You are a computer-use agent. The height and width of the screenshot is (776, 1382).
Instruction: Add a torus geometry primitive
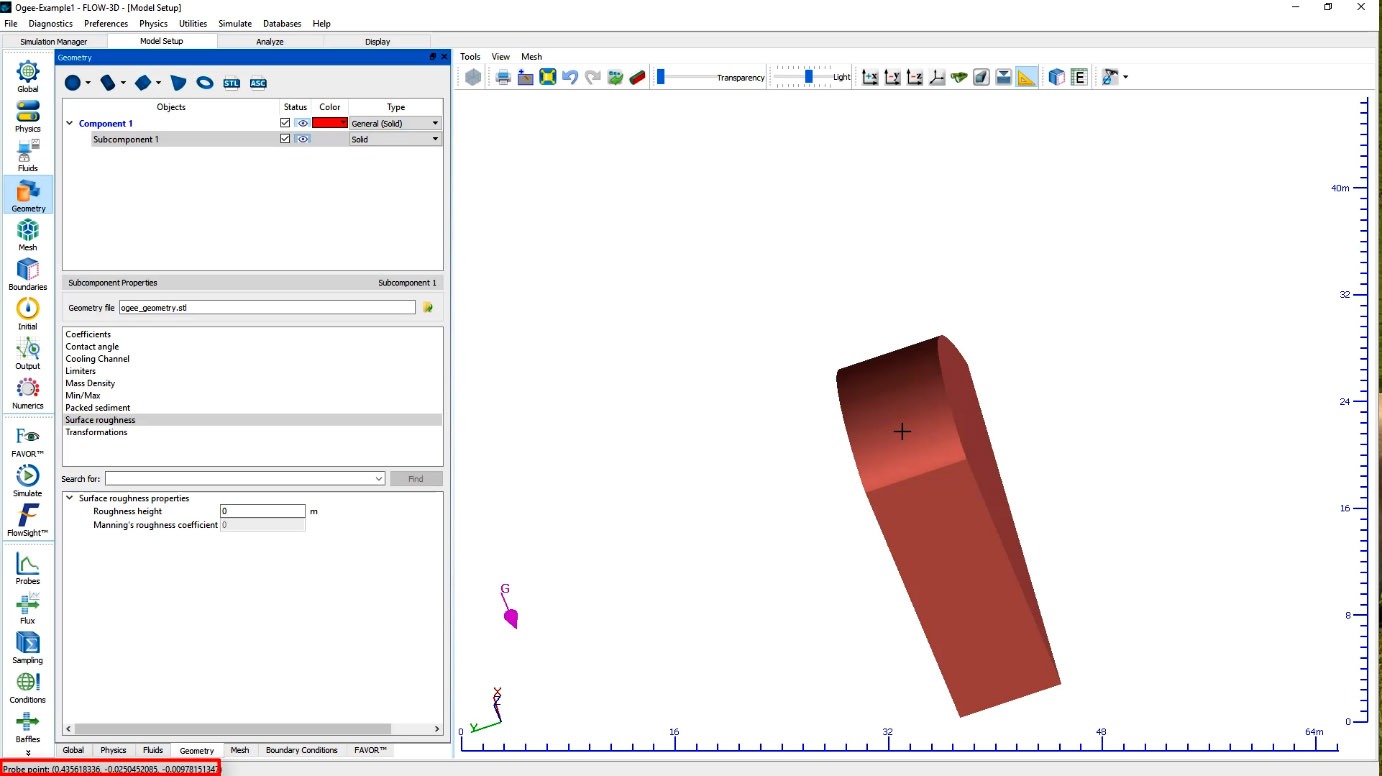coord(204,83)
